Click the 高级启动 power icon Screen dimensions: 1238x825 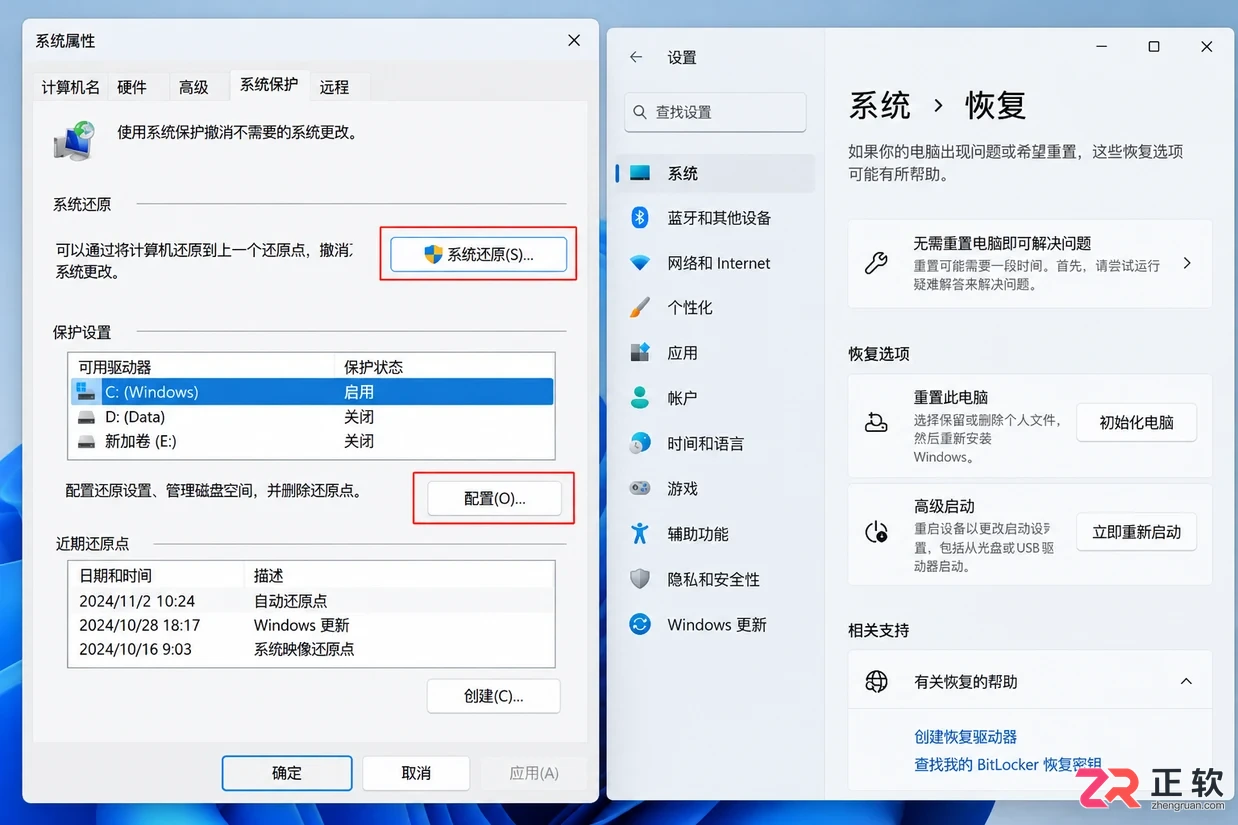click(876, 531)
